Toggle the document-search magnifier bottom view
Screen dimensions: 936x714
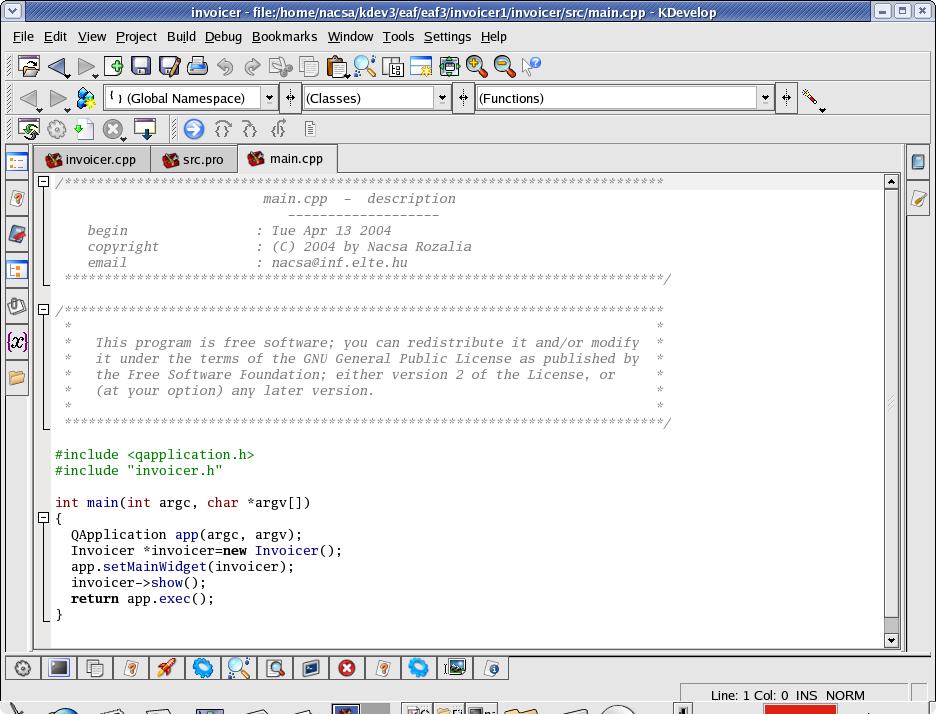(x=275, y=667)
